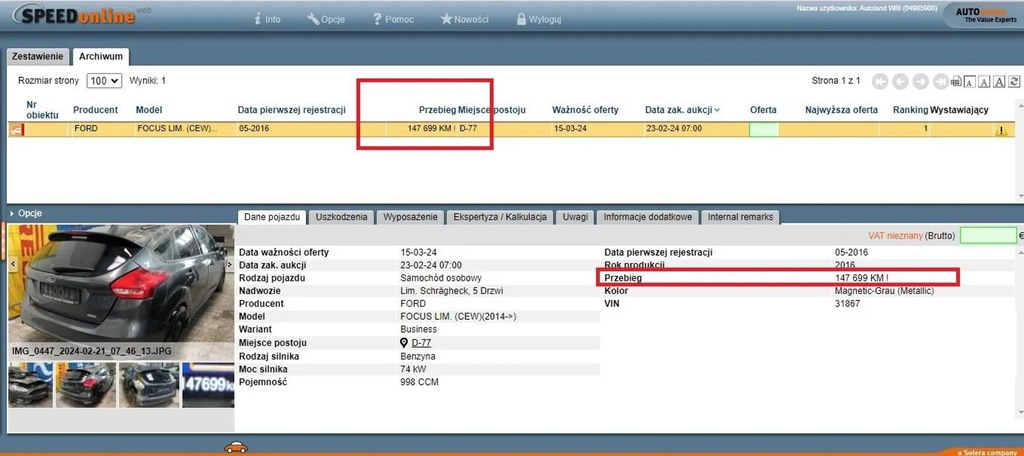This screenshot has height=456, width=1024.
Task: Select the odometer 147699 thumbnail
Action: tap(208, 385)
